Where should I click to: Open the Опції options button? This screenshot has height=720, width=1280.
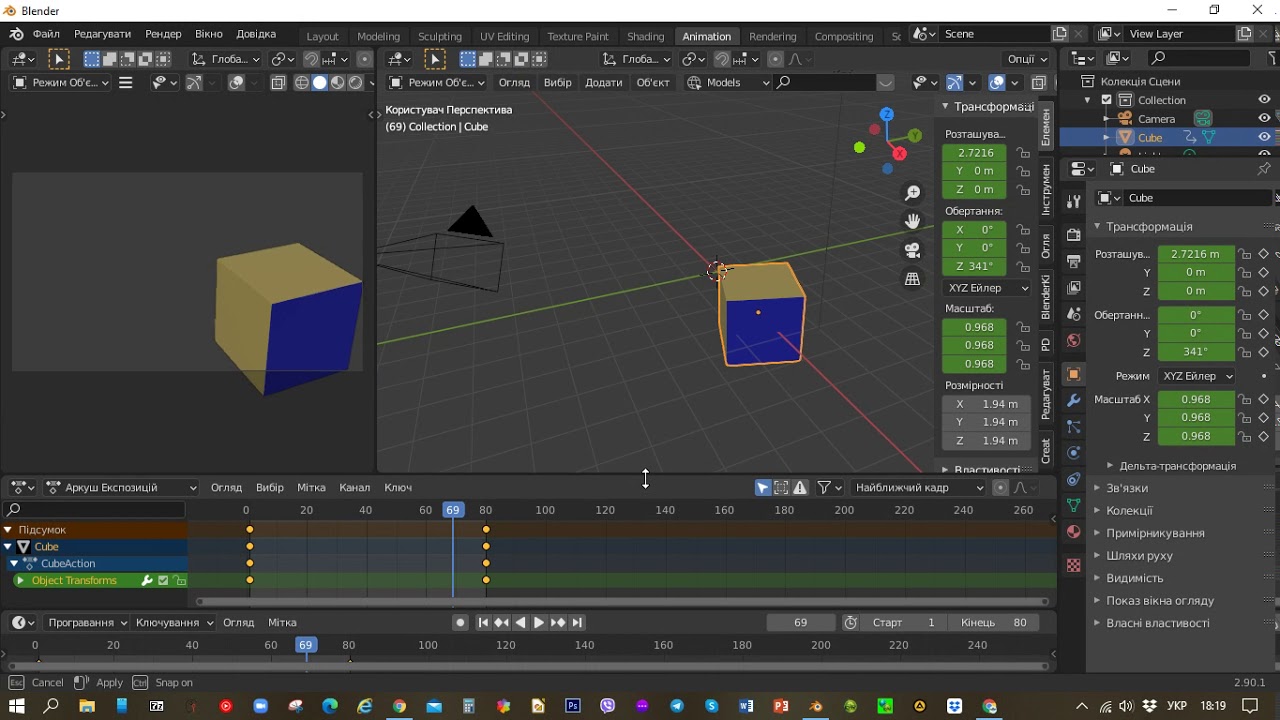pos(1027,60)
